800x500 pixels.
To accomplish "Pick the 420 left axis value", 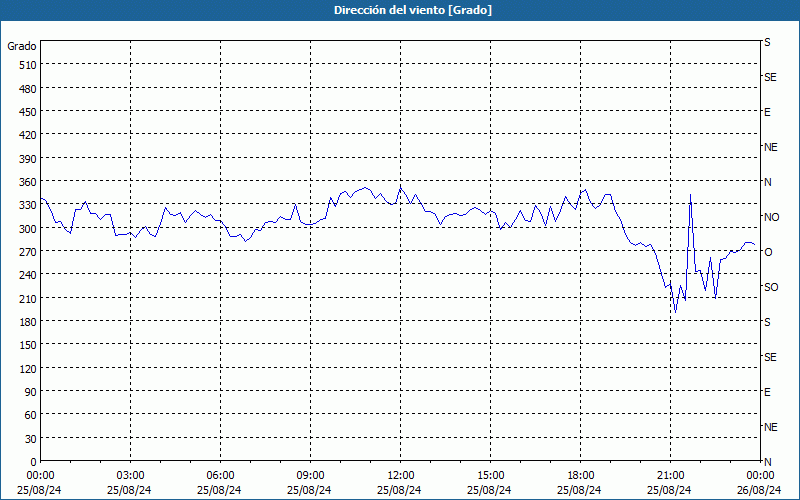I will tap(28, 135).
